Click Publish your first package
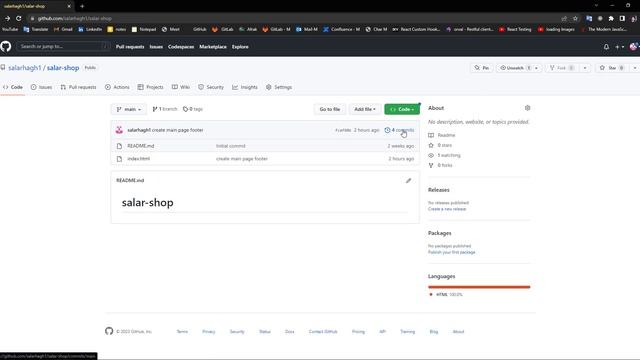The width and height of the screenshot is (640, 360). coord(451,252)
